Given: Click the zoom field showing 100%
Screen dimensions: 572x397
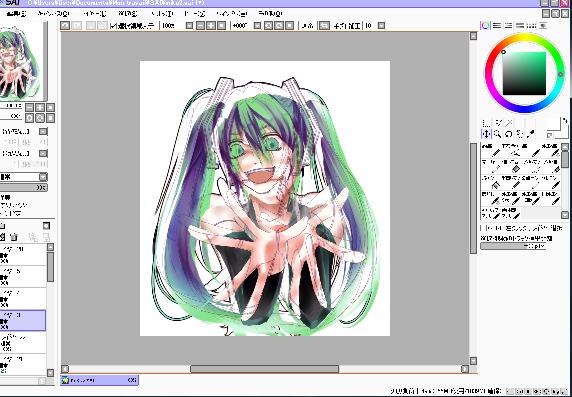Looking at the screenshot, I should [x=173, y=26].
